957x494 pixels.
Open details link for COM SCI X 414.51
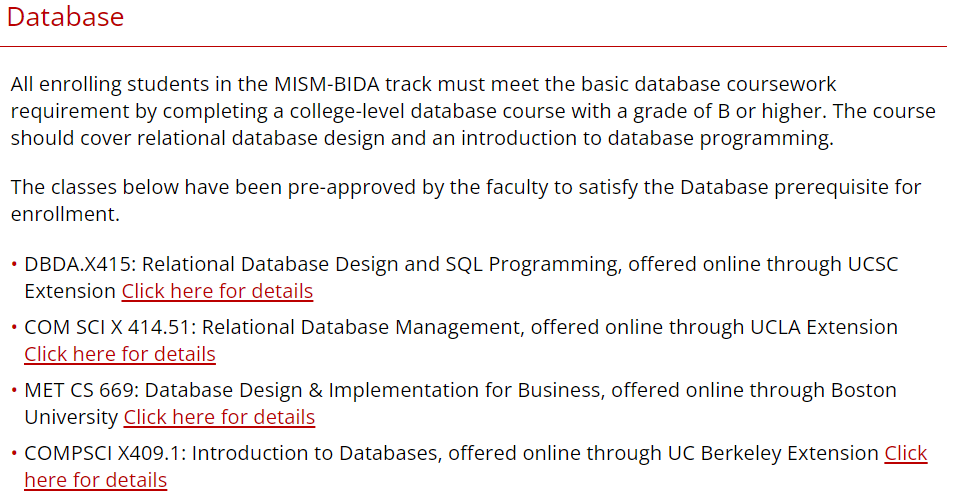coord(120,354)
